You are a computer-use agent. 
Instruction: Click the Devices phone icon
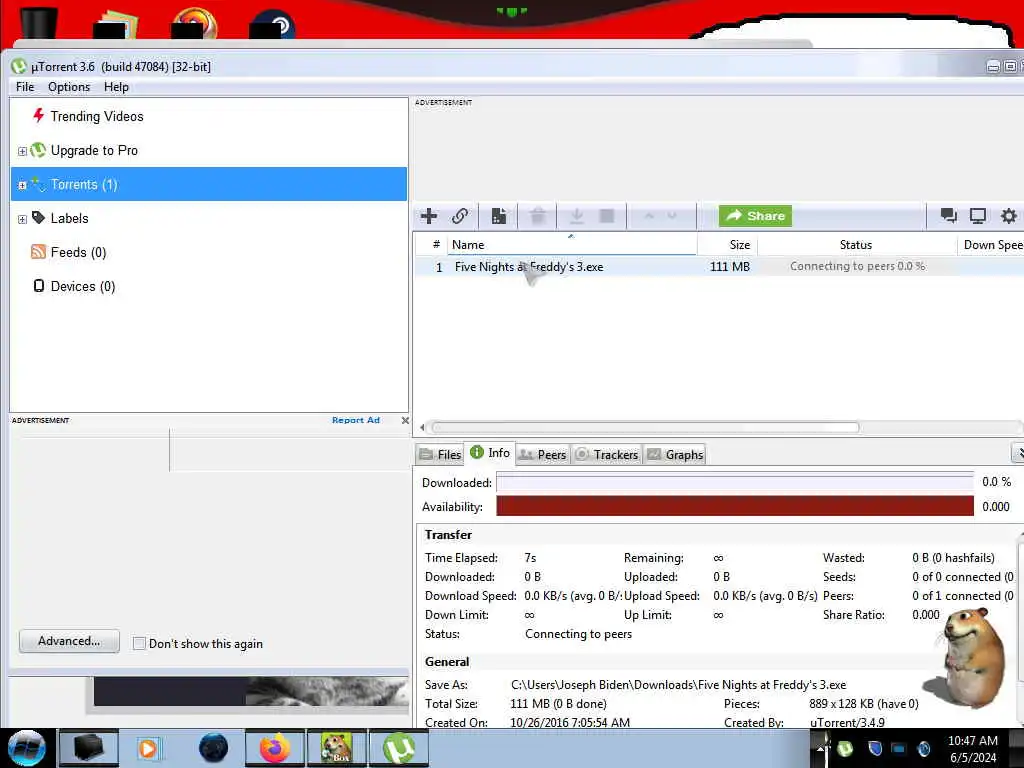[39, 286]
